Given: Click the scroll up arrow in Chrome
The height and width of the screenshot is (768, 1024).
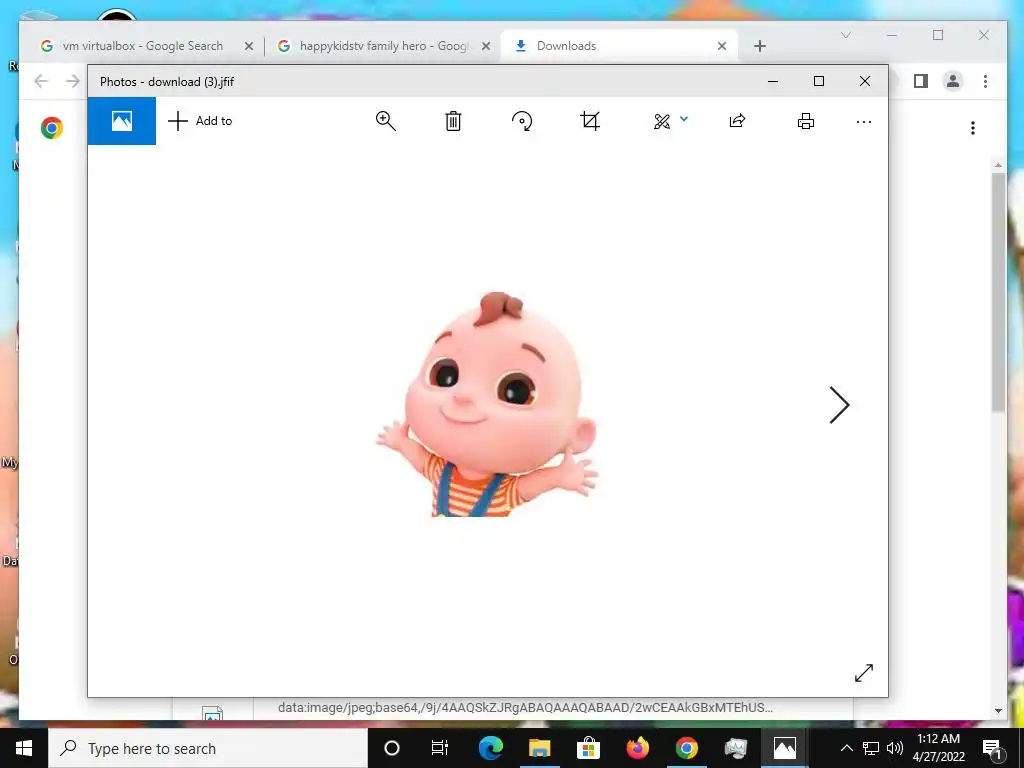Looking at the screenshot, I should pyautogui.click(x=998, y=165).
